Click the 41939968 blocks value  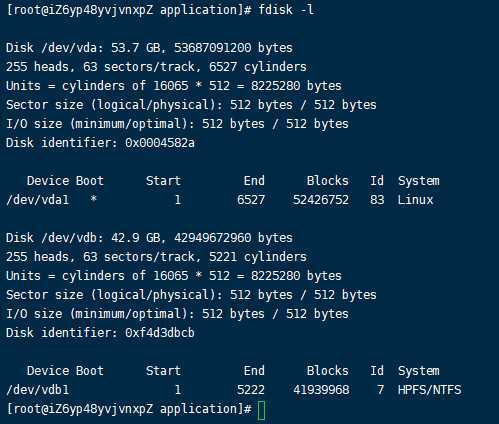[321, 390]
